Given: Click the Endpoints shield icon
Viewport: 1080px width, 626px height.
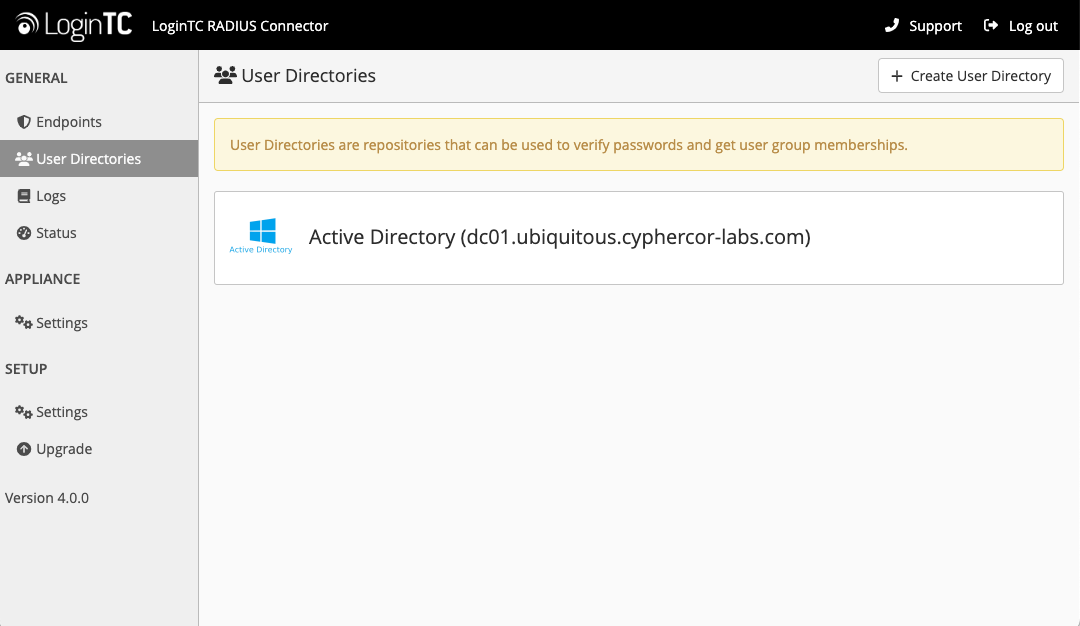Looking at the screenshot, I should click(25, 122).
